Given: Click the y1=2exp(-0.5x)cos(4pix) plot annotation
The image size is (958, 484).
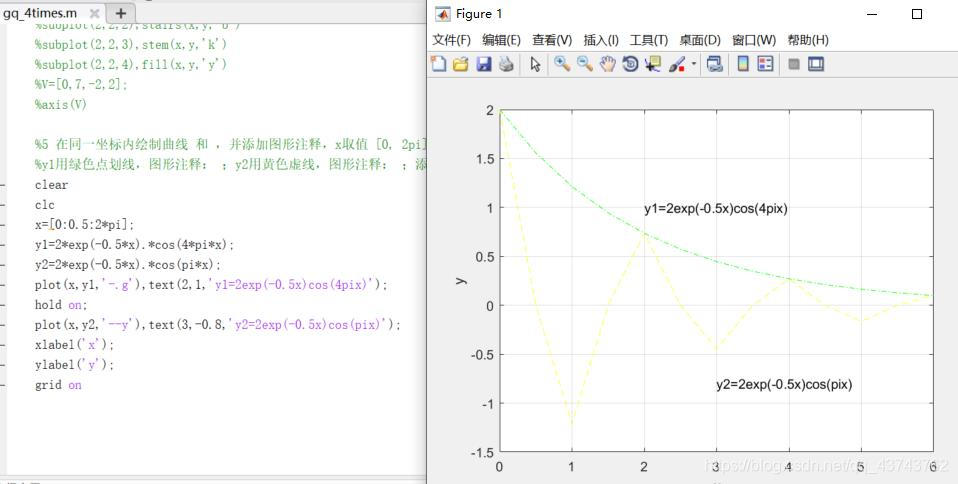Looking at the screenshot, I should (715, 209).
